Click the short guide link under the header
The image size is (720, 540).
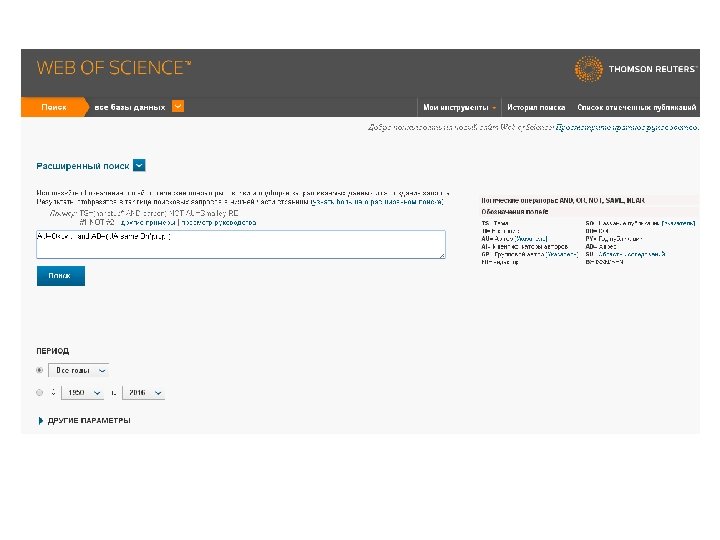(627, 127)
